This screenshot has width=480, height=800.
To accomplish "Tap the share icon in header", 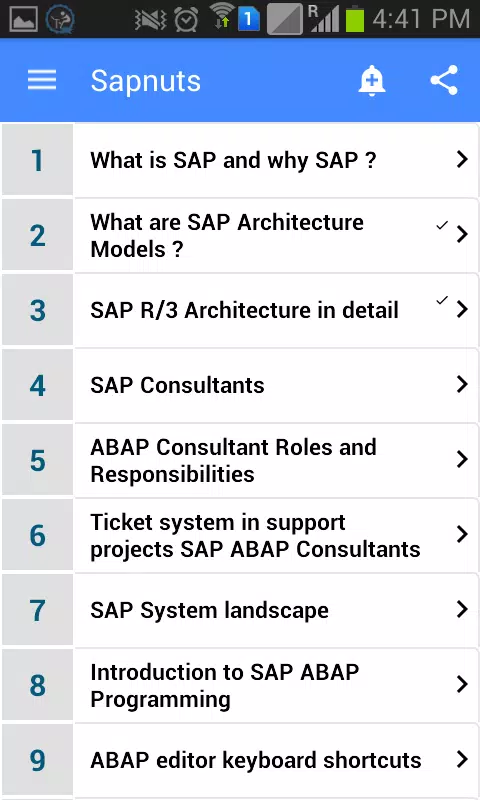I will 444,80.
